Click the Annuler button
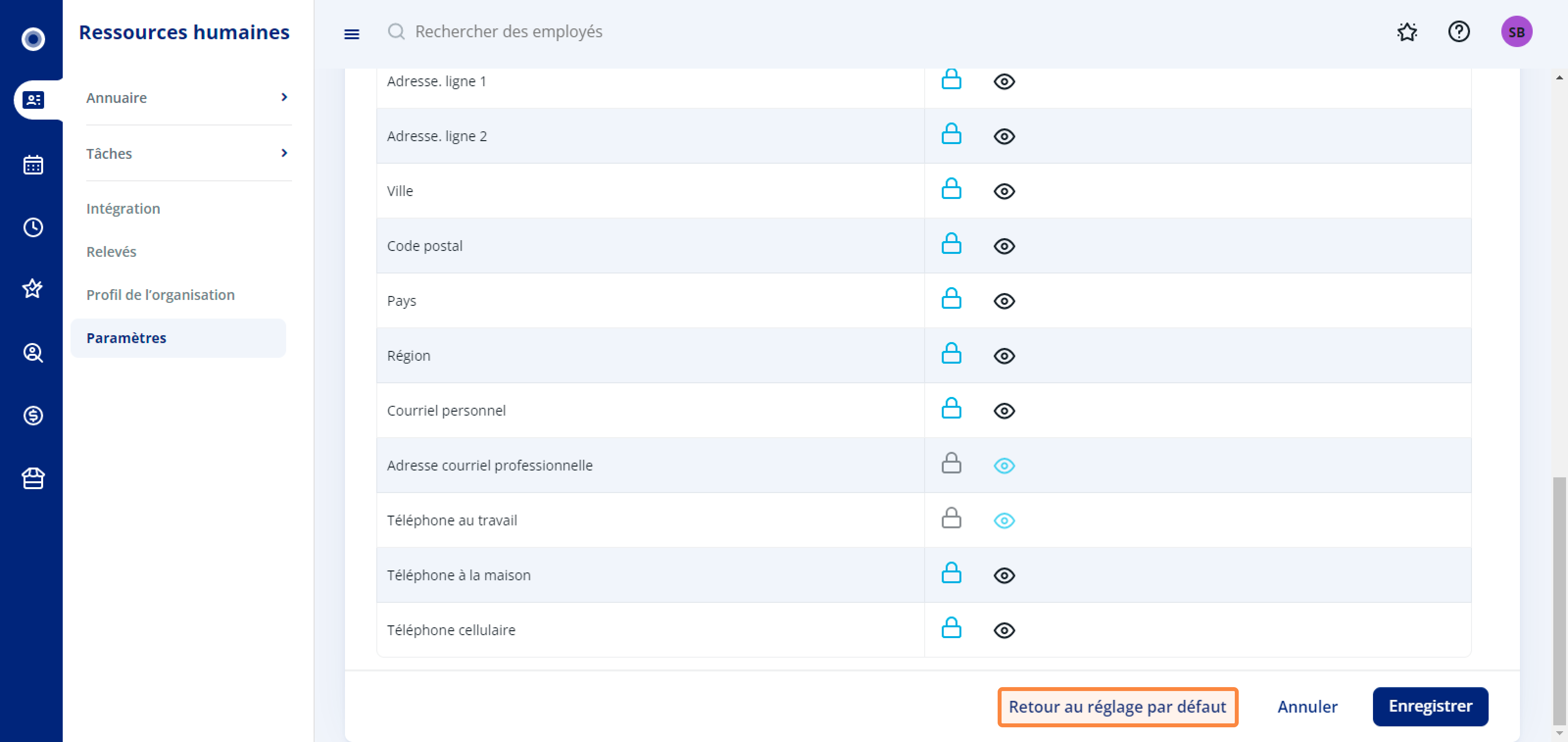 point(1306,707)
